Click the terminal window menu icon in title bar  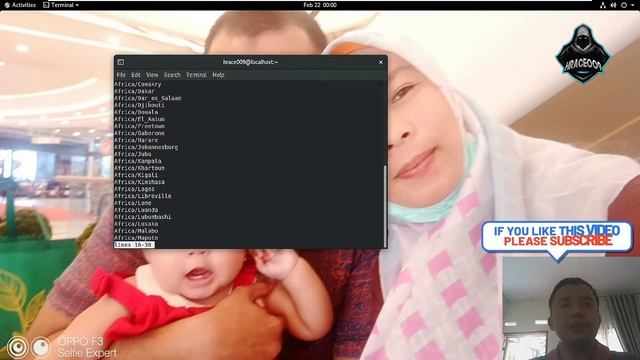pos(120,62)
